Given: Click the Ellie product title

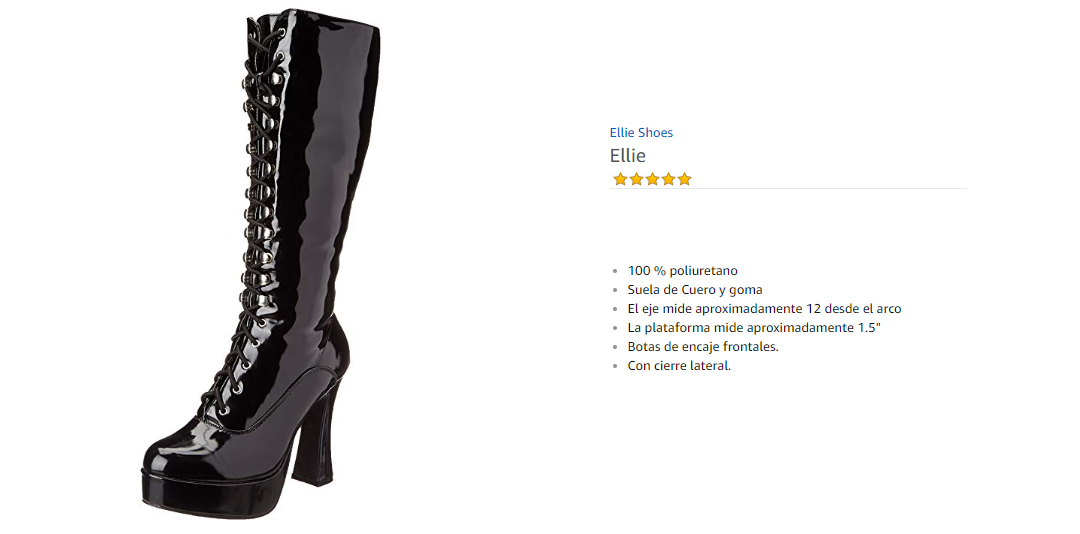Looking at the screenshot, I should click(627, 156).
